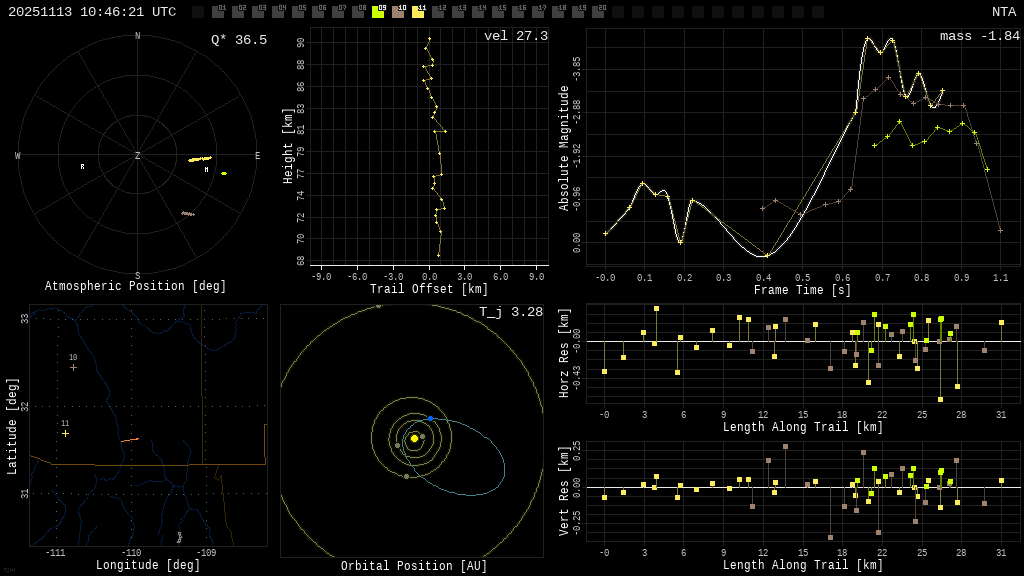
Task: Click the M marker in atmospheric plot
Action: (x=206, y=170)
